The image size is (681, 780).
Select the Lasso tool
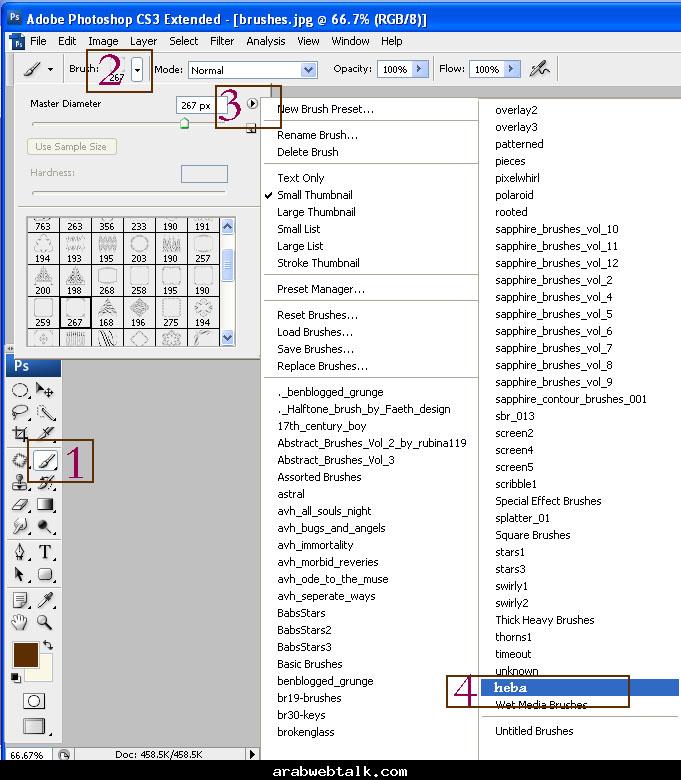click(20, 412)
